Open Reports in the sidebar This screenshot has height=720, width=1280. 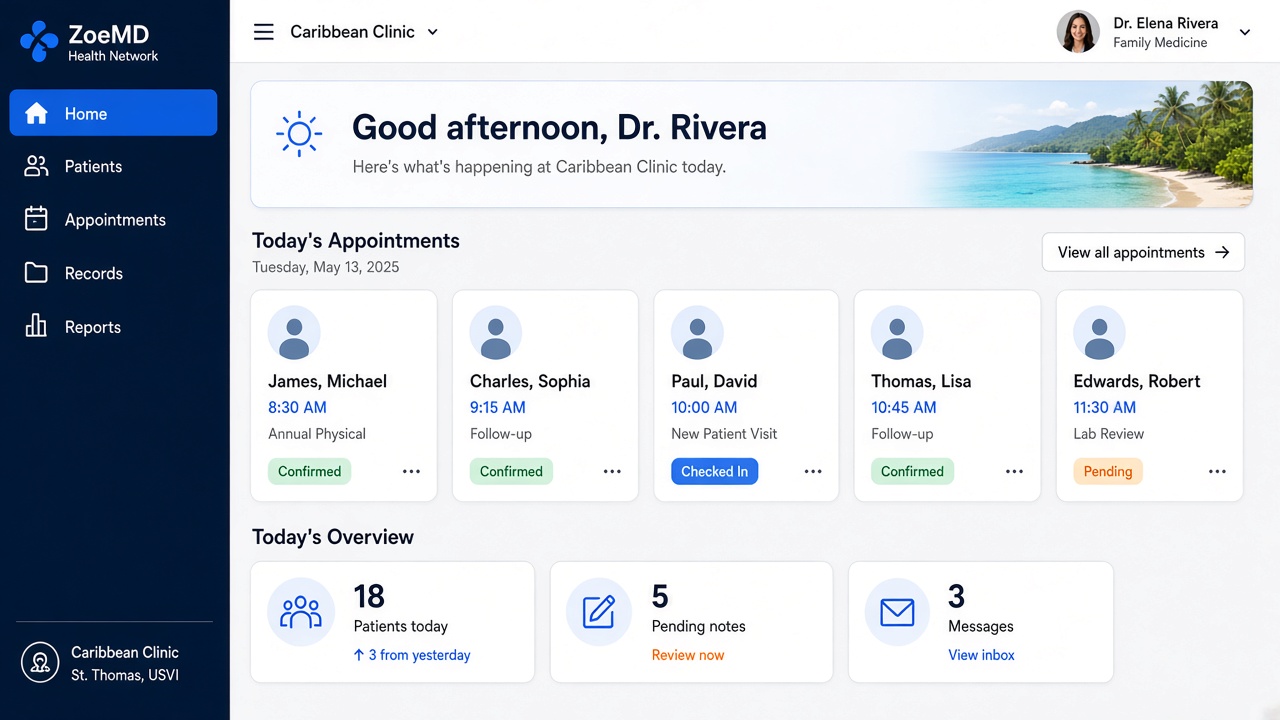[113, 327]
